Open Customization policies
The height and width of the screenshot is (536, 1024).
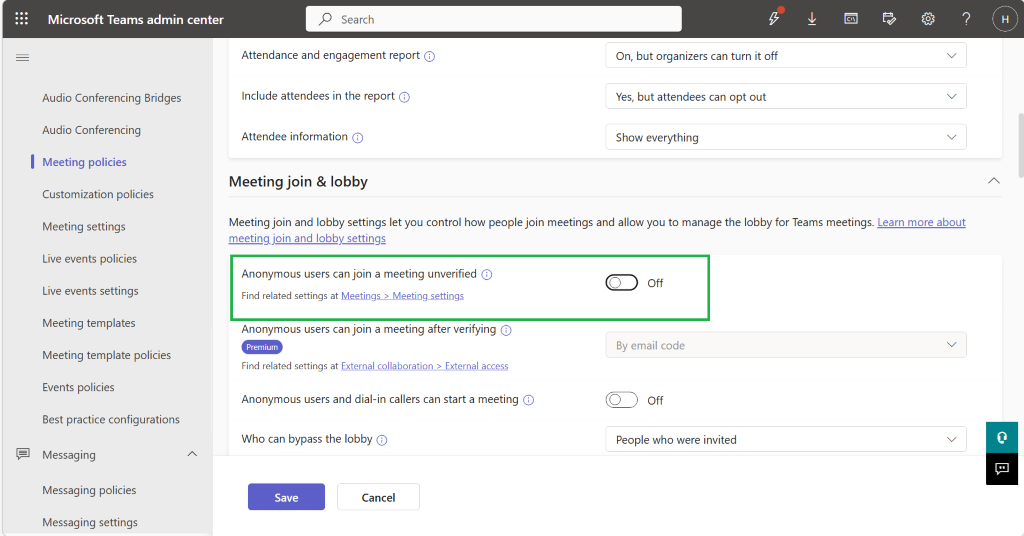pos(98,194)
